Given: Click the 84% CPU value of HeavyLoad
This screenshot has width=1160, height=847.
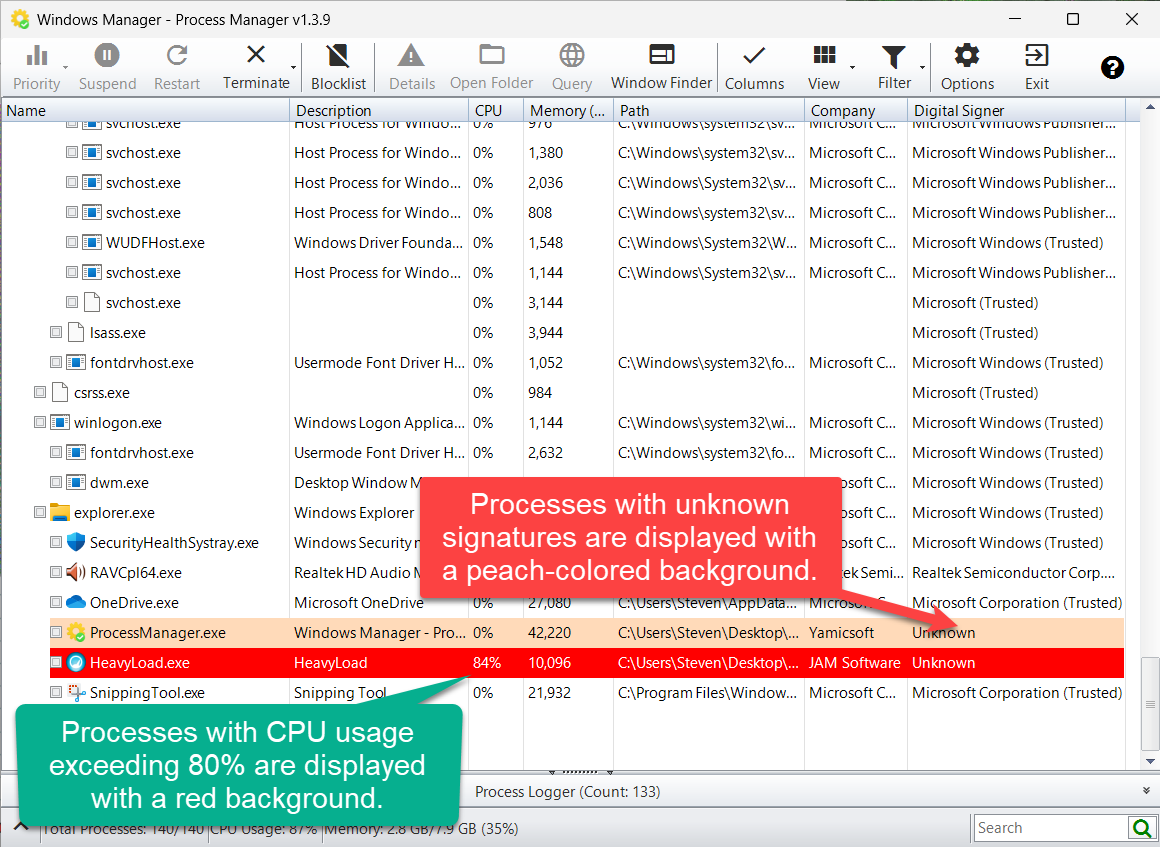Looking at the screenshot, I should [487, 663].
